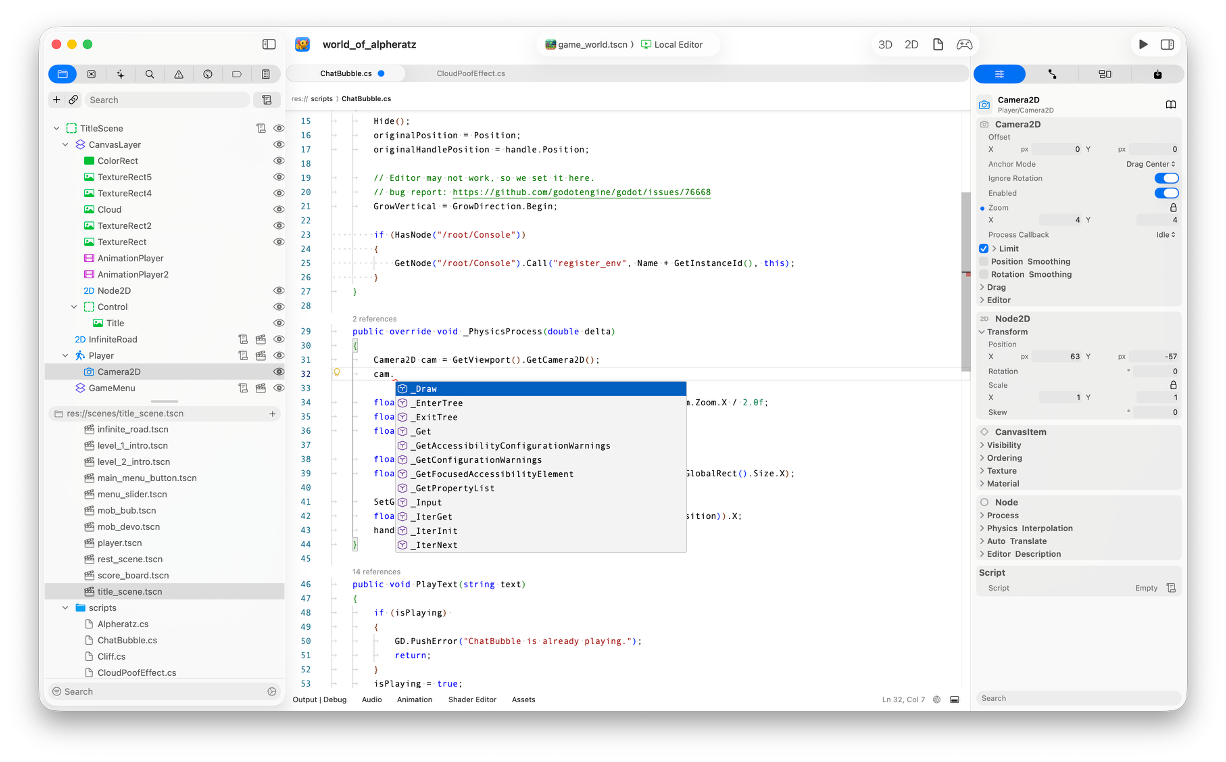Switch to the 3D workspace view
Screen dimensions: 1226x762
[x=885, y=45]
